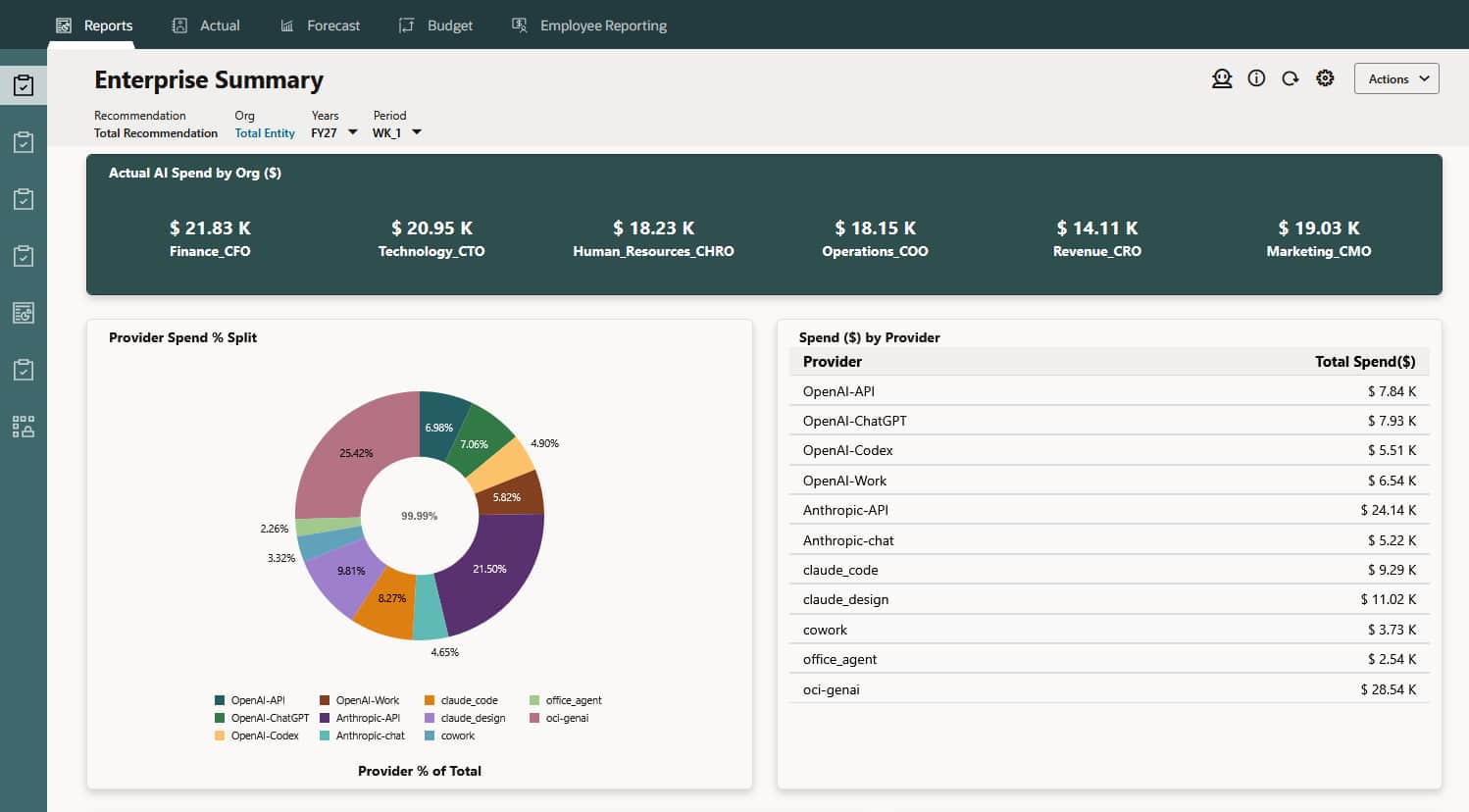Open the Reports tab
The image size is (1469, 812).
click(93, 25)
